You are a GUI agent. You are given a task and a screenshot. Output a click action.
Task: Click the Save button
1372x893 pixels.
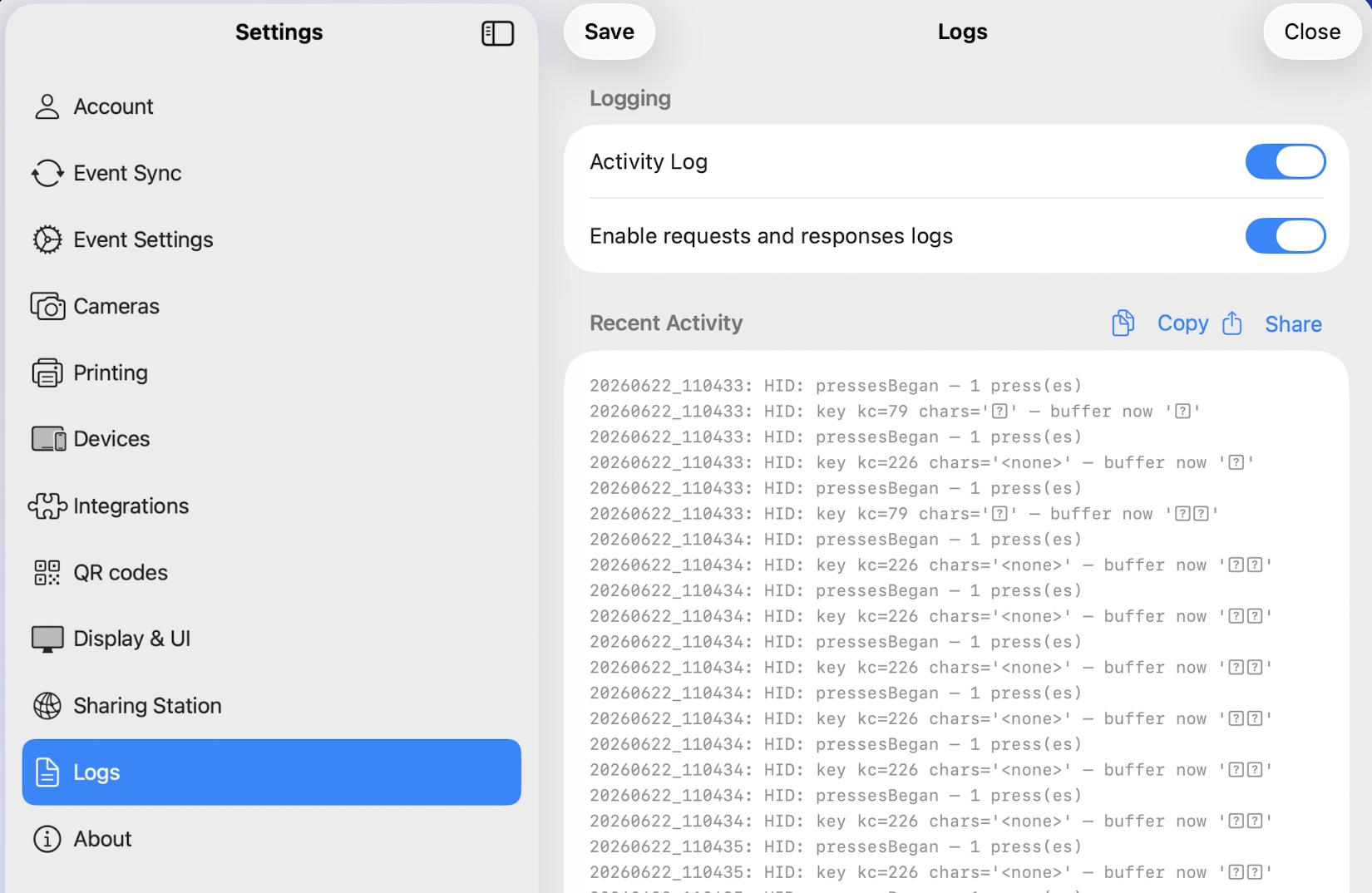tap(610, 32)
